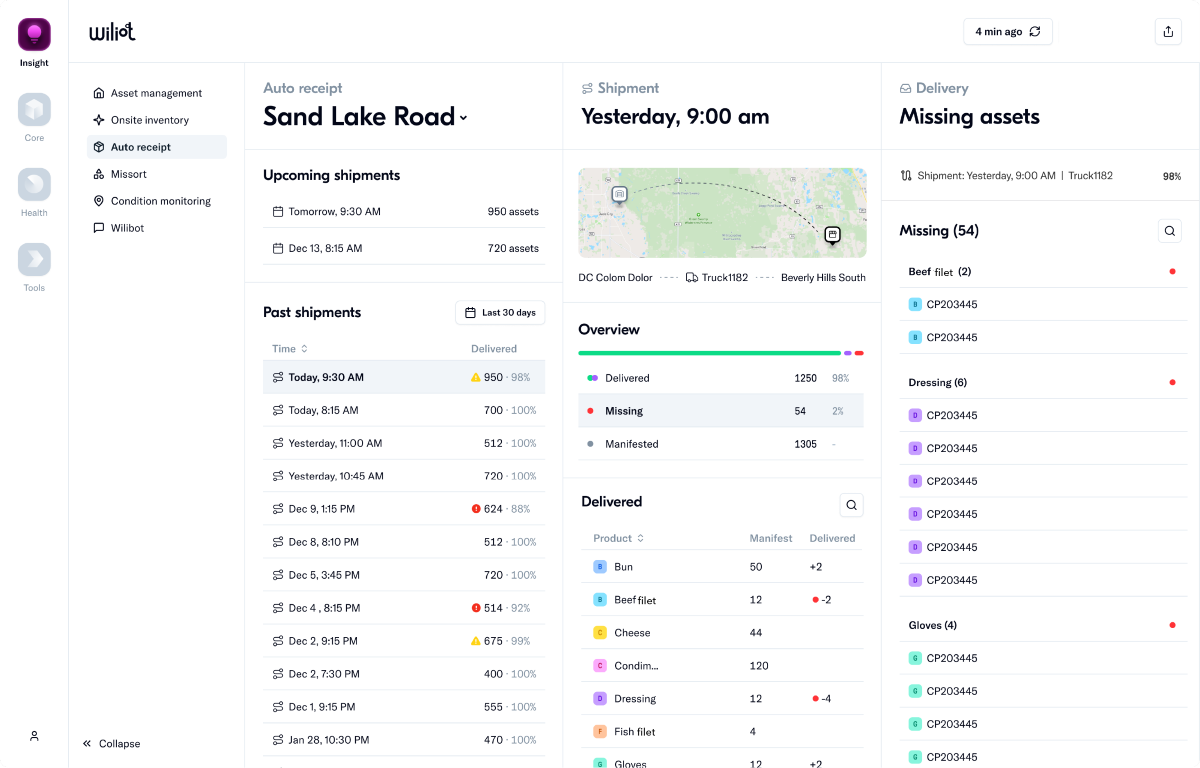Search the Missing assets list
This screenshot has height=768, width=1200.
[x=1169, y=231]
